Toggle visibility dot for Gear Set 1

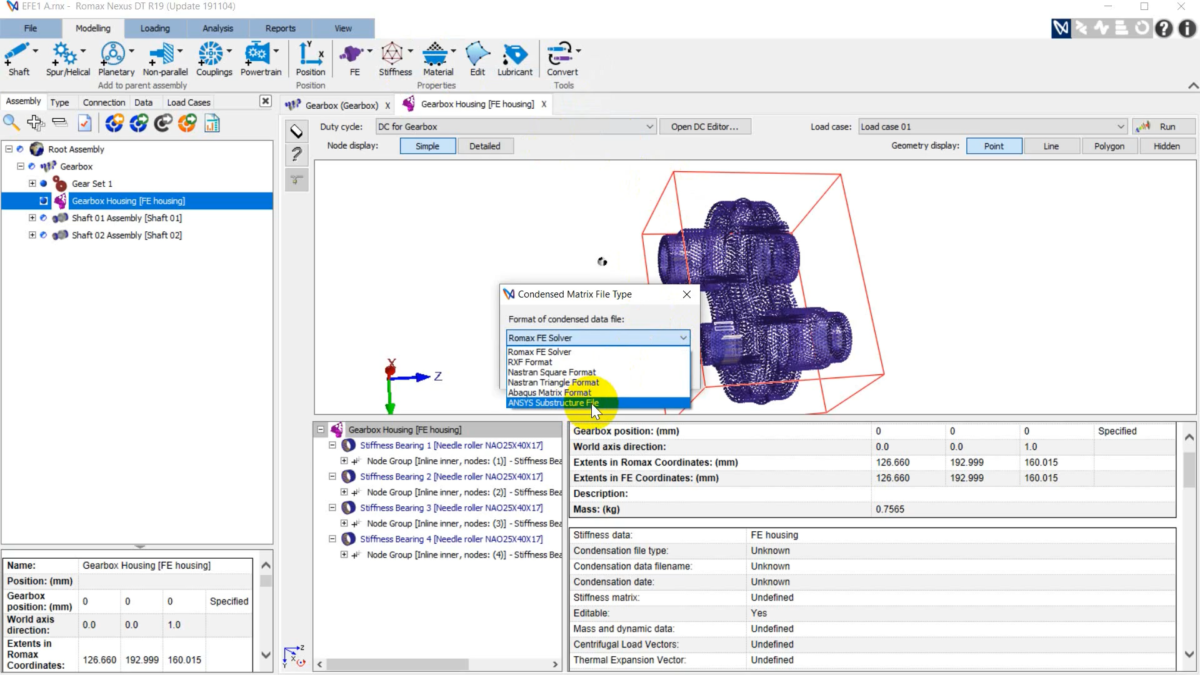coord(44,184)
